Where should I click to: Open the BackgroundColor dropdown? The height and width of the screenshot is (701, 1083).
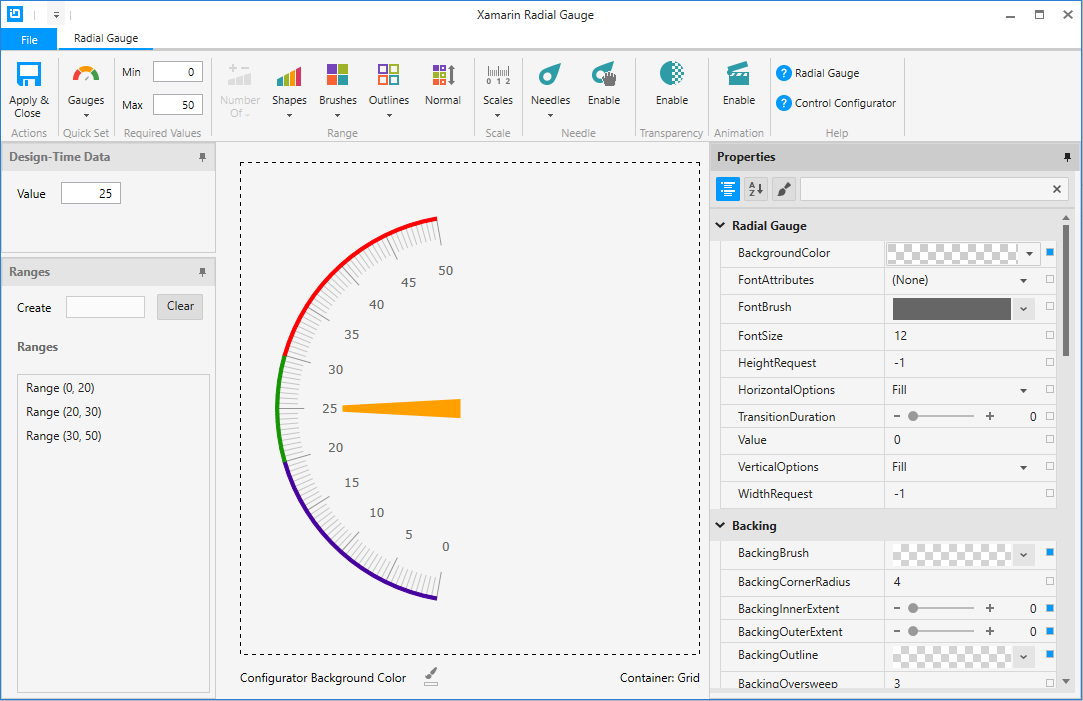[x=1030, y=253]
